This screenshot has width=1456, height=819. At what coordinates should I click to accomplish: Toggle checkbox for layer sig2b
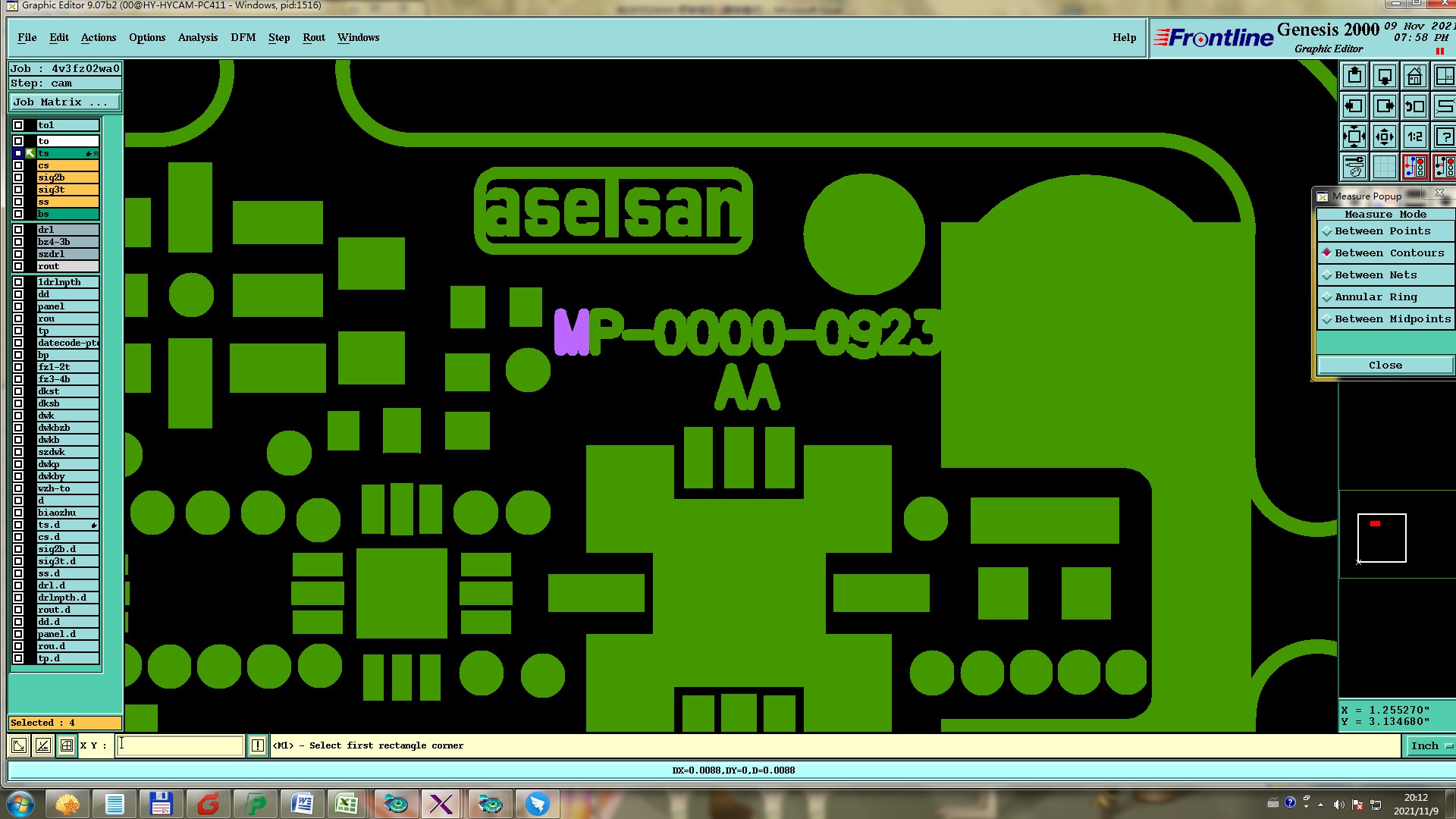pos(18,177)
